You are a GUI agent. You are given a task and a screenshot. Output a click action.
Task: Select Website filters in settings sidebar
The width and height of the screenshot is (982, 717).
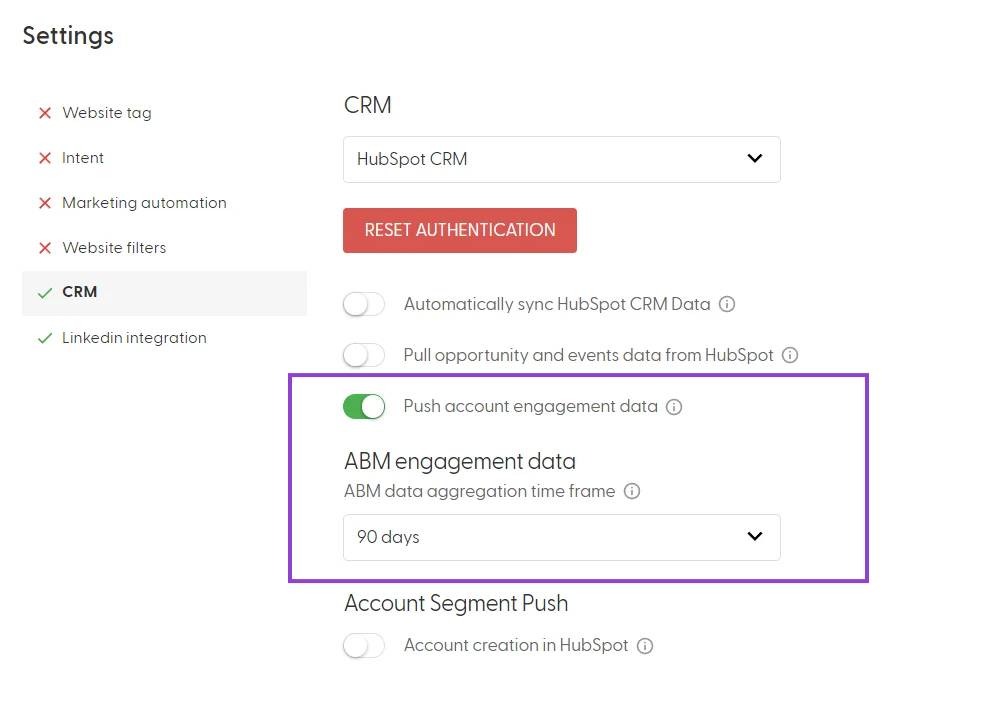(114, 248)
